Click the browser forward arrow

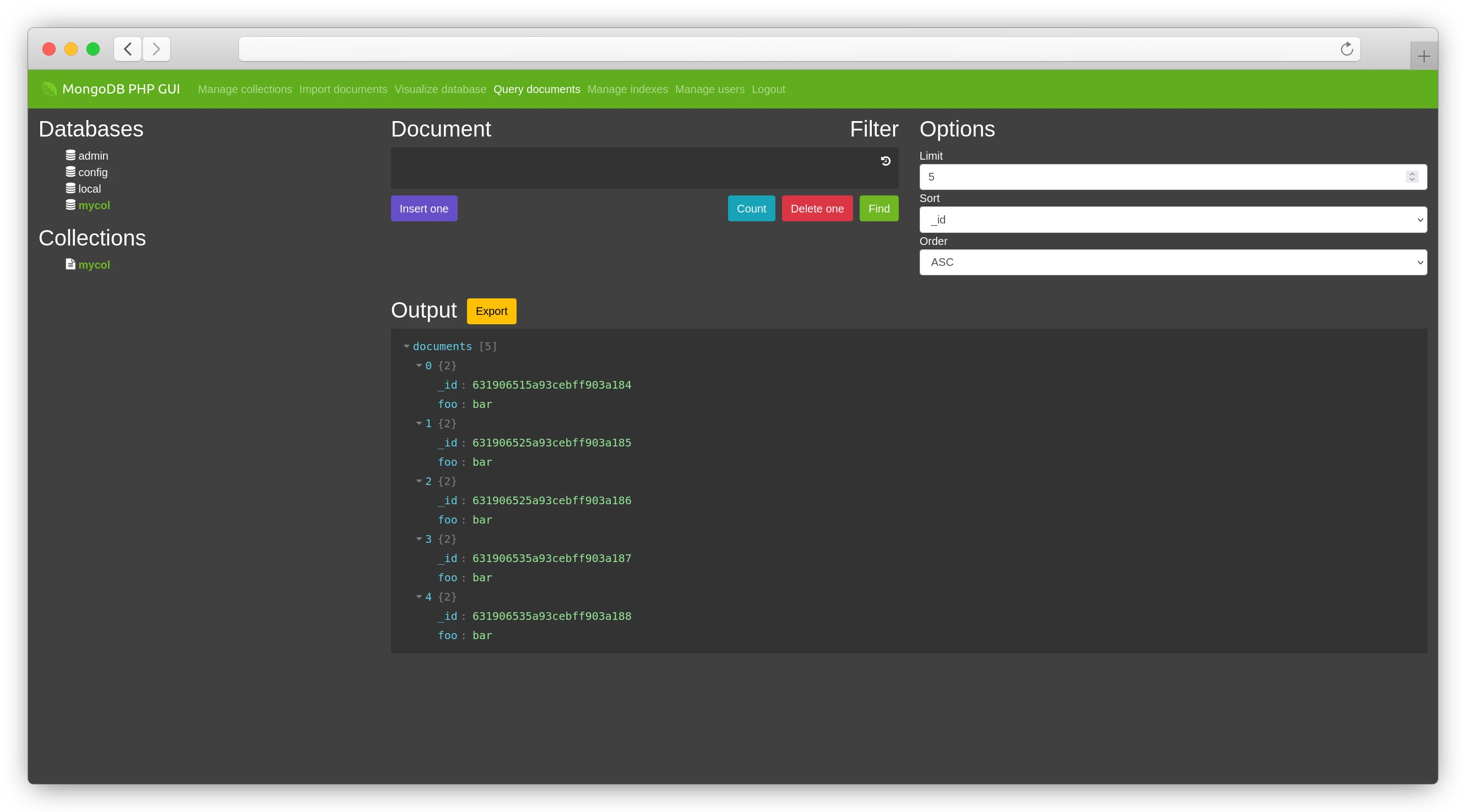tap(156, 49)
